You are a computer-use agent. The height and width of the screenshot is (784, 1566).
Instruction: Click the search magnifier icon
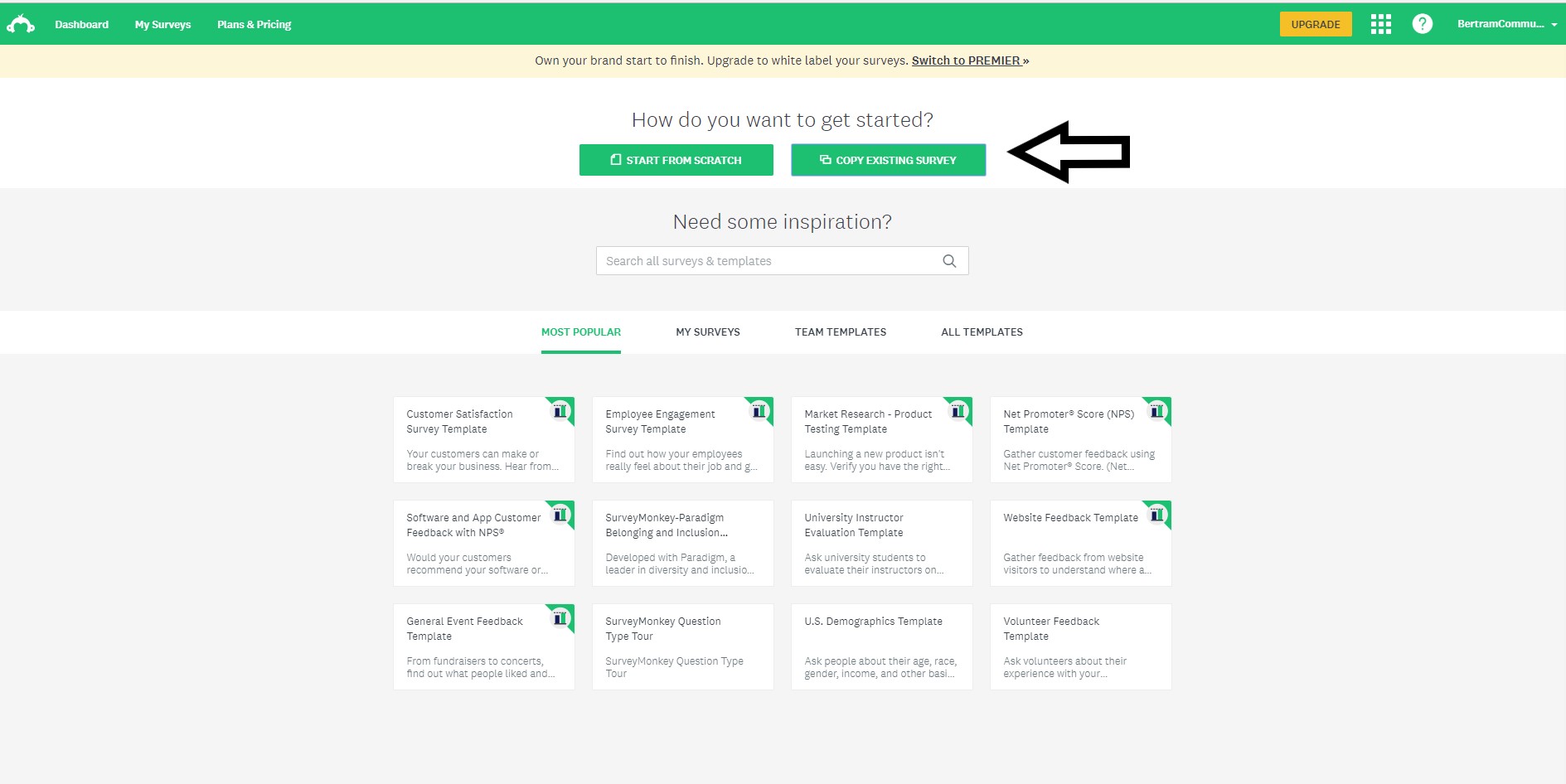[949, 261]
